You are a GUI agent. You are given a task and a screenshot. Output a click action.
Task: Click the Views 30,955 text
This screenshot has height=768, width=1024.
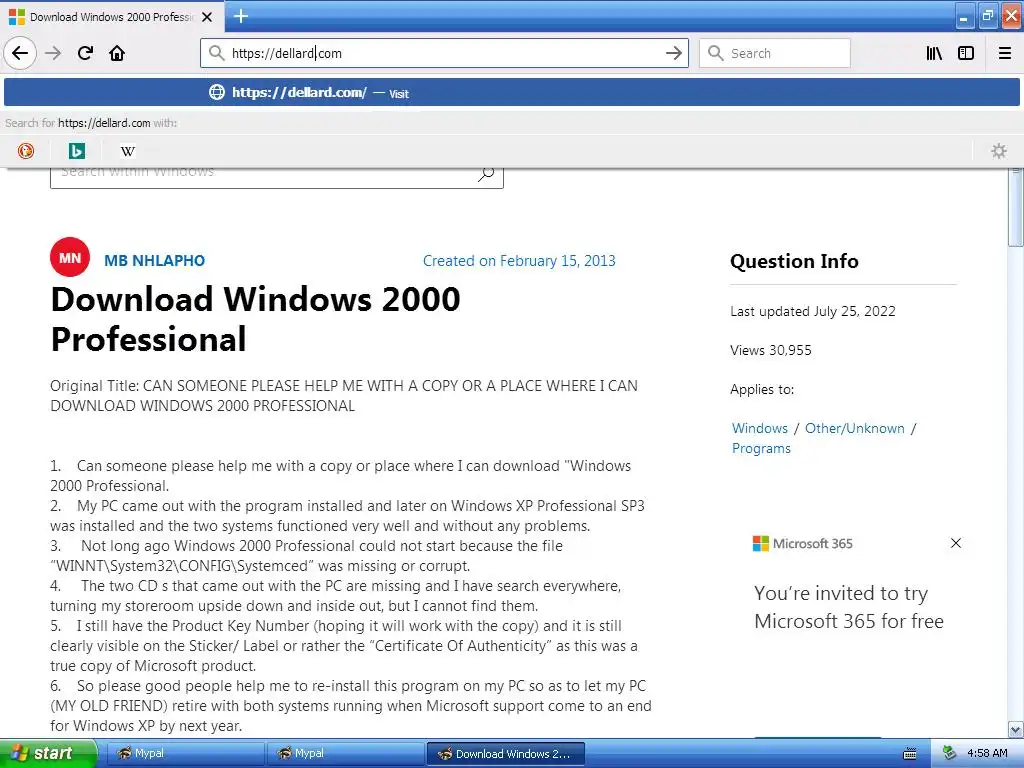[771, 351]
